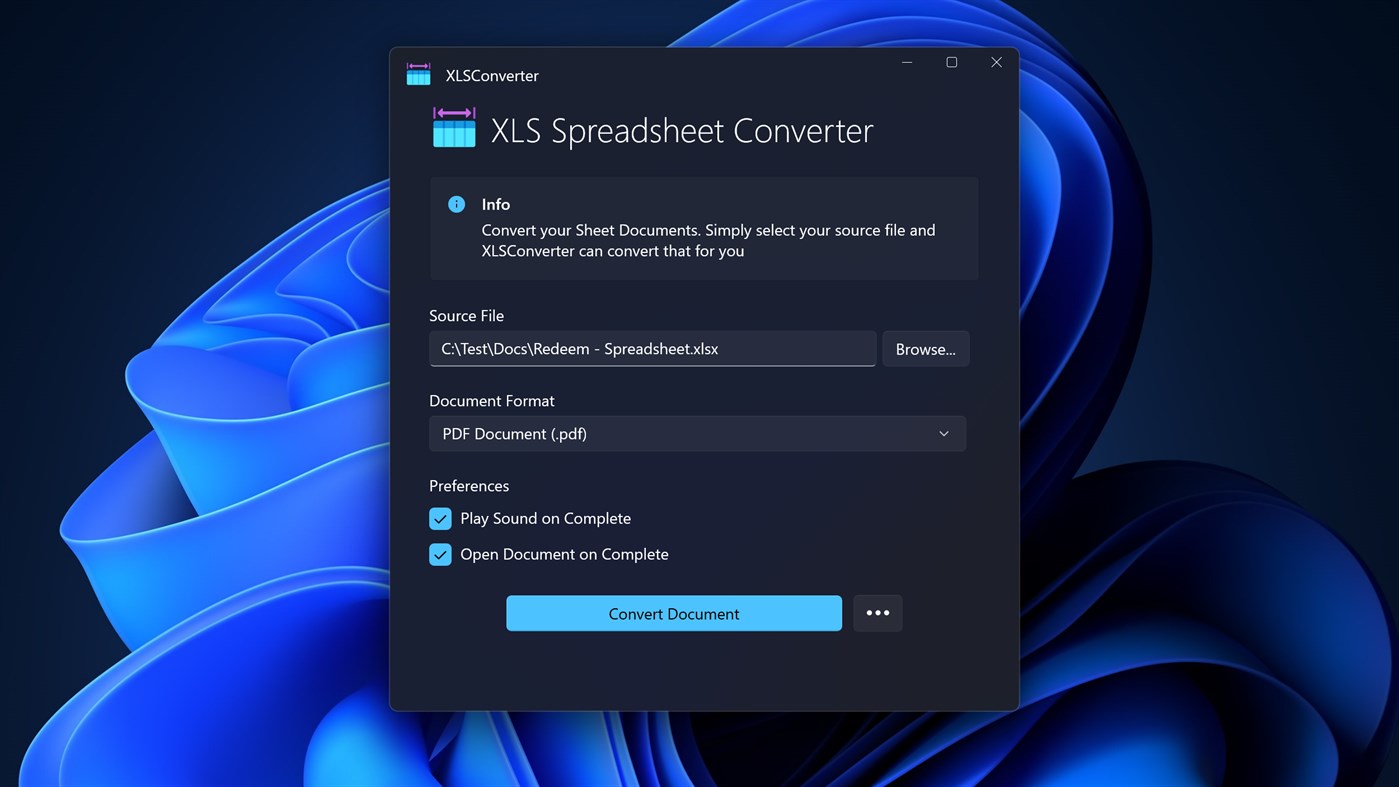Viewport: 1399px width, 787px height.
Task: Click the minimize icon on the window
Action: pyautogui.click(x=906, y=61)
